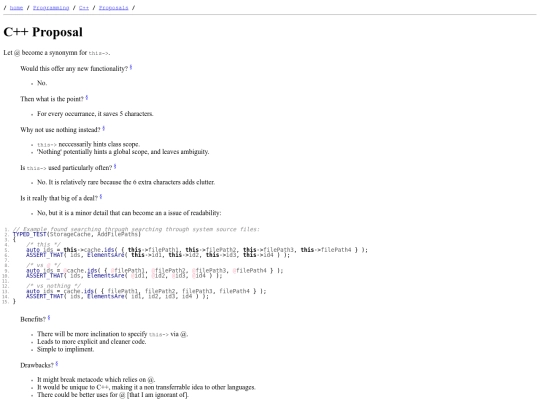Click the '/* vs nothing */' code comment
The height and width of the screenshot is (405, 540).
53,286
